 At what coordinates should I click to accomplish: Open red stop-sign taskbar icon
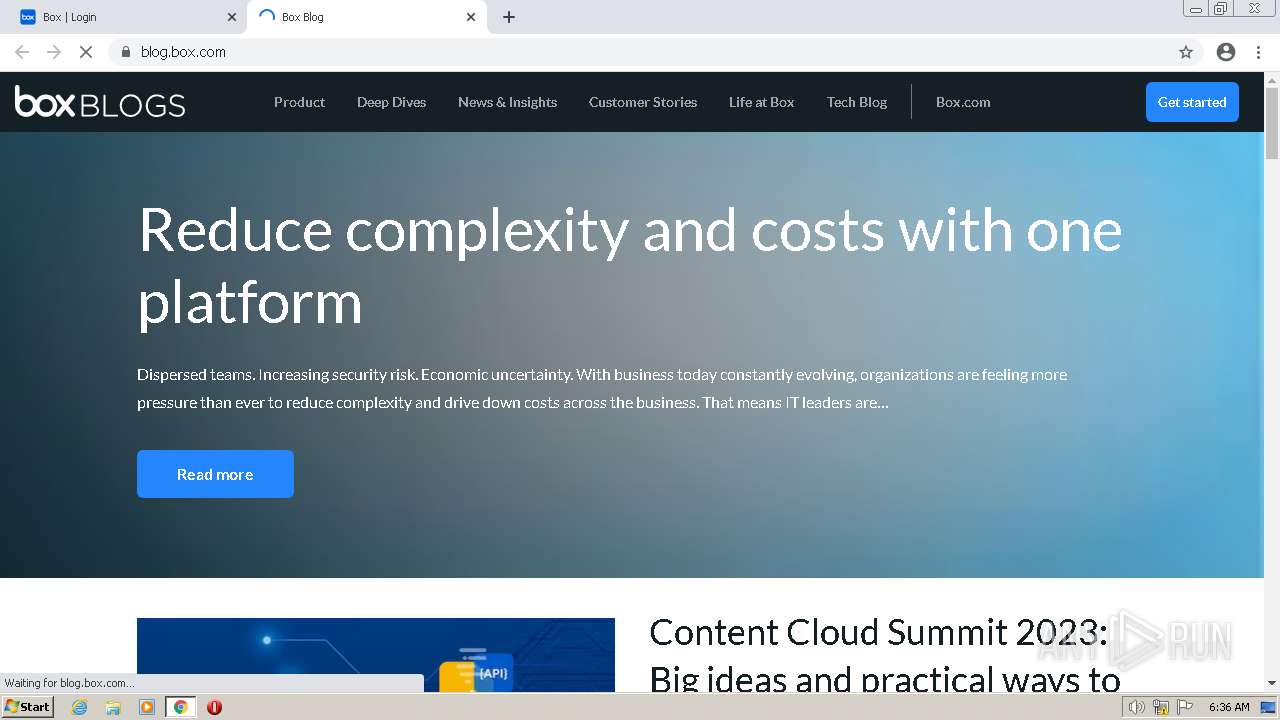[x=214, y=707]
